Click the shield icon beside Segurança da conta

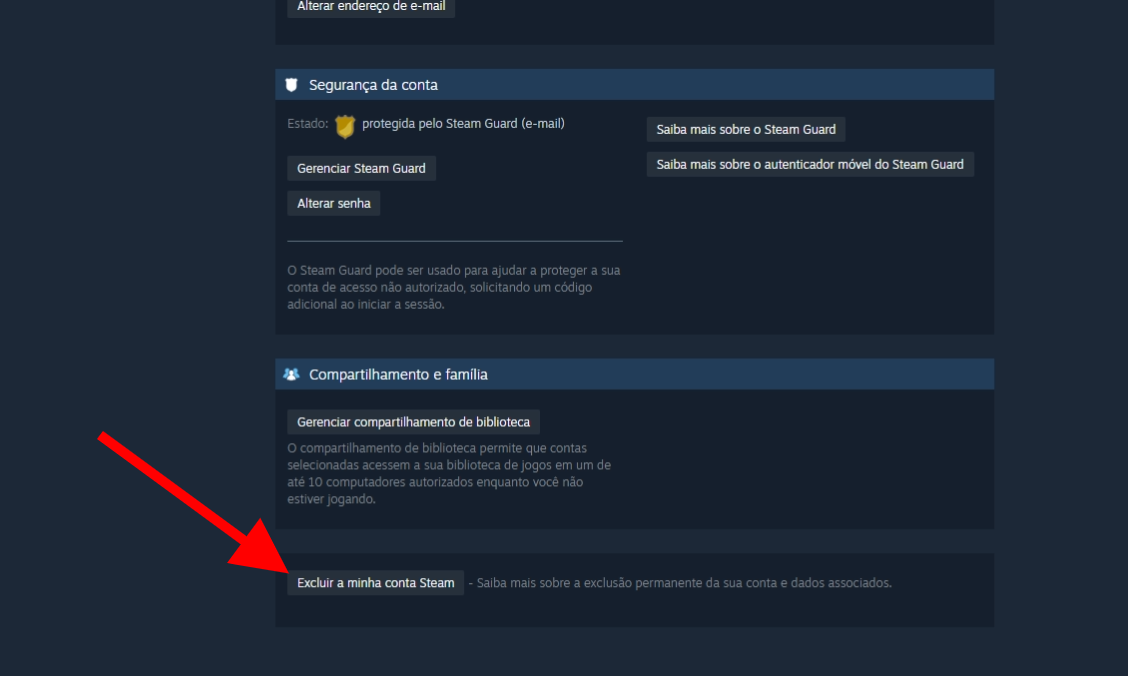(x=291, y=85)
